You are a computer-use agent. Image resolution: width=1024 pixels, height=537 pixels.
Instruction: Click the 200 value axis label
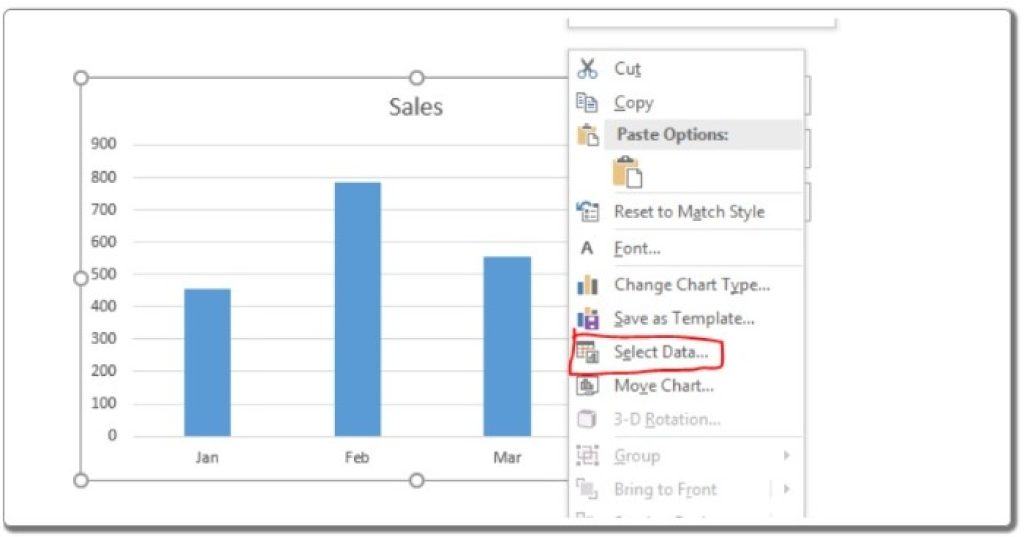coord(104,370)
